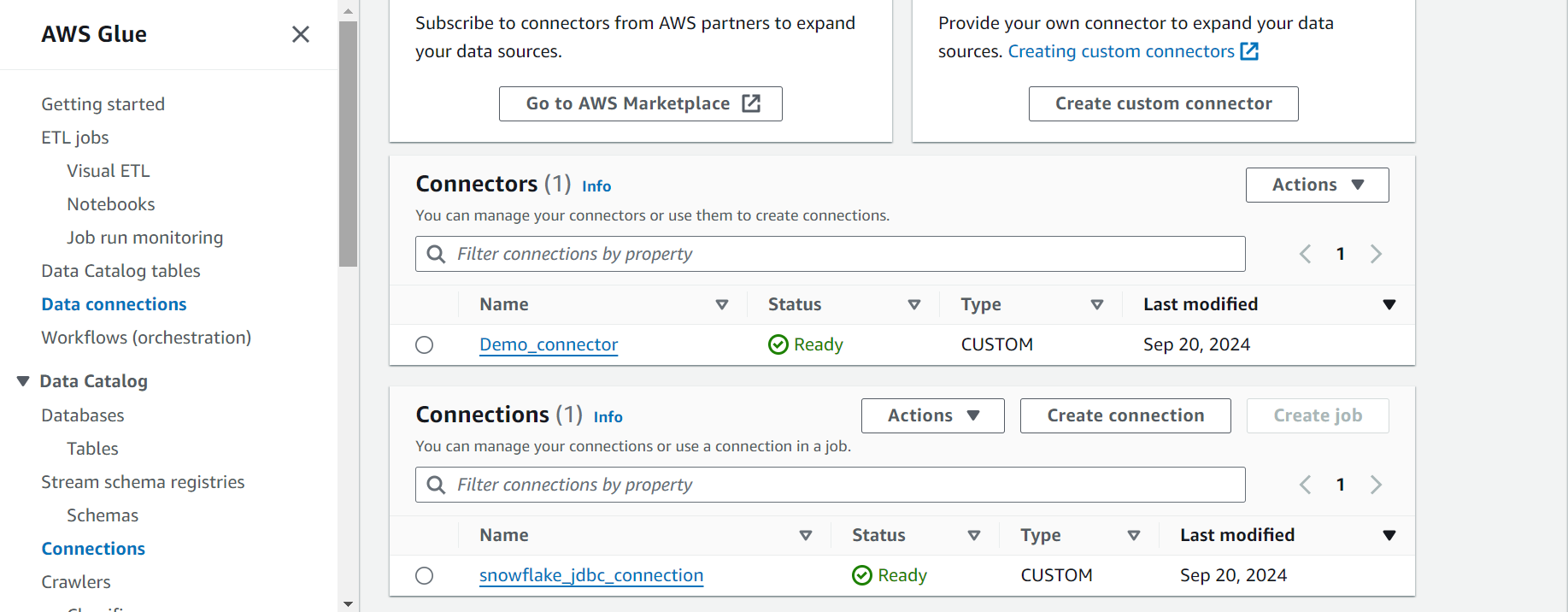Open Stream schema registries
Screen dimensions: 1568x612
[x=143, y=482]
